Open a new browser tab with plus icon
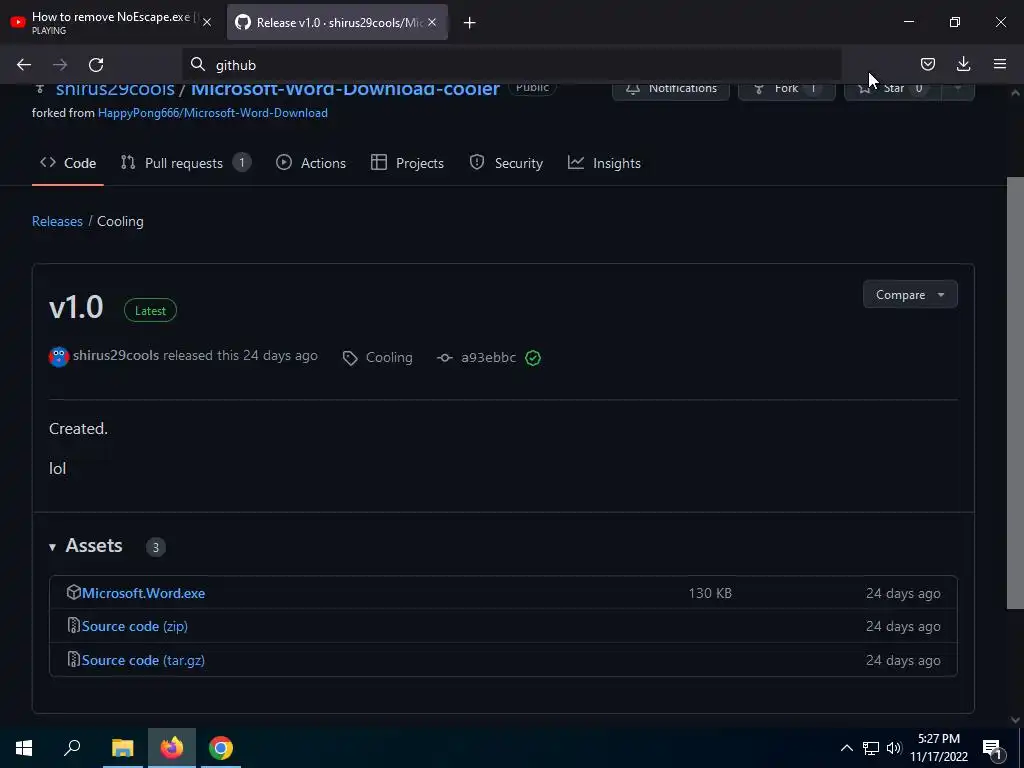This screenshot has width=1024, height=768. click(470, 23)
